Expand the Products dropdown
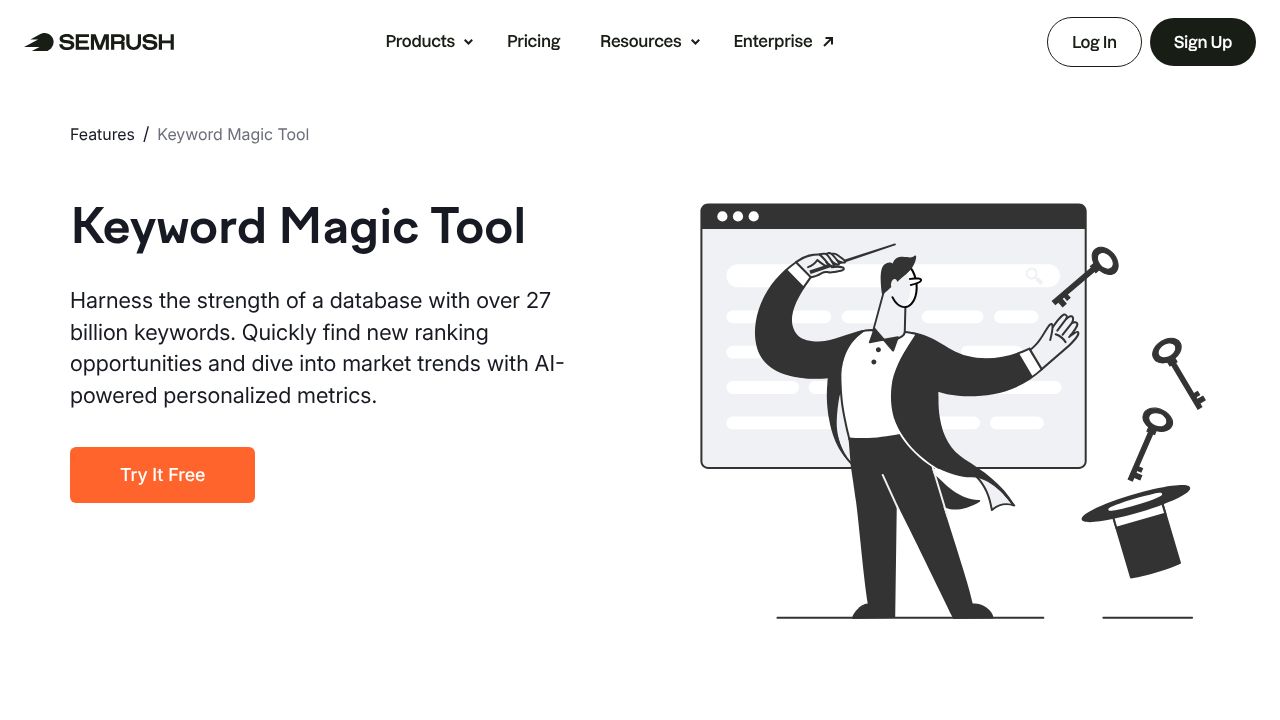 420,41
